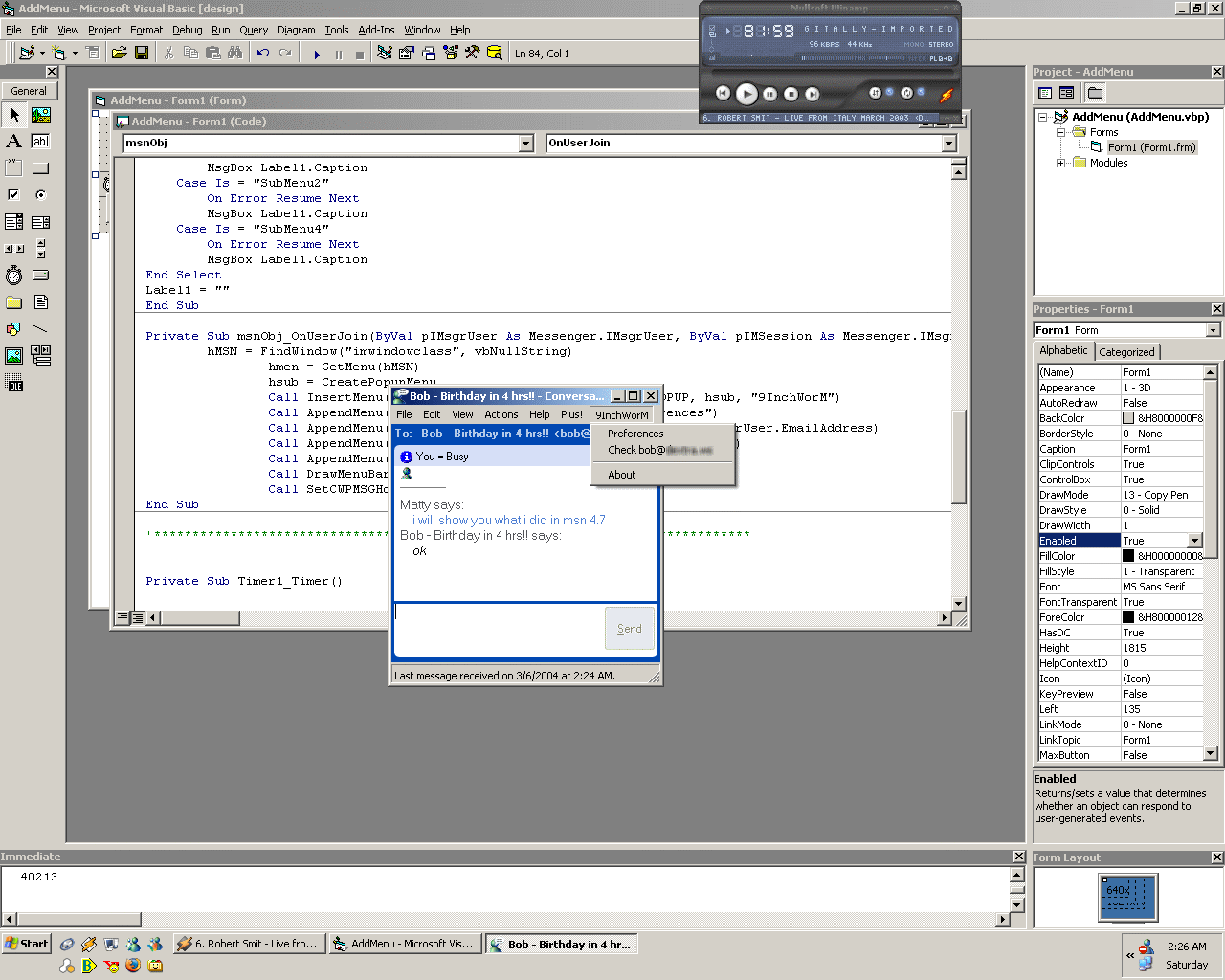The height and width of the screenshot is (980, 1225).
Task: Open the OnUserJoin procedure dropdown
Action: tap(948, 144)
